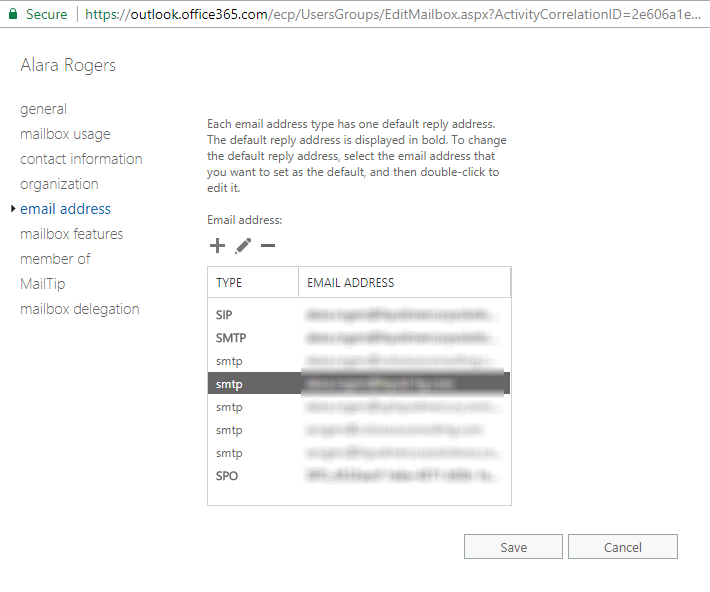Open the general section
This screenshot has width=710, height=592.
pos(43,109)
